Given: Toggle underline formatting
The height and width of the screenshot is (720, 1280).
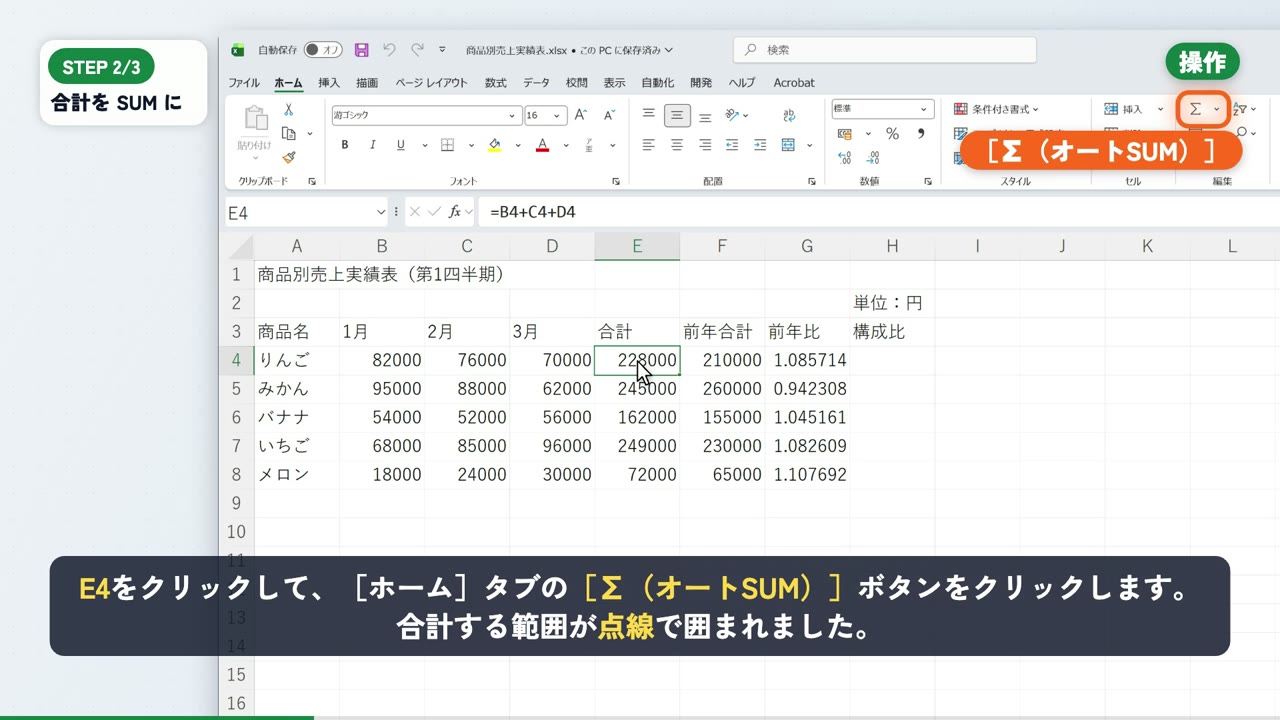Looking at the screenshot, I should 400,145.
